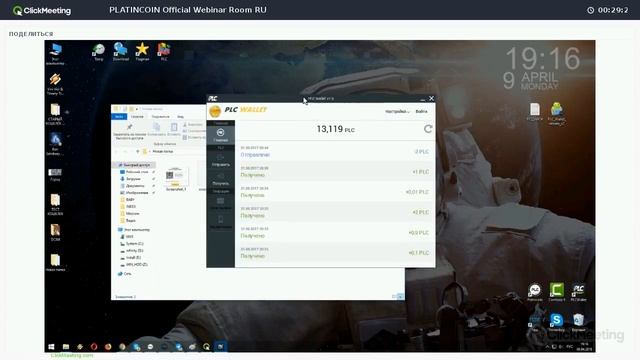Select the Получено transaction of +0,01 PLC
Image resolution: width=640 pixels, height=360 pixels.
(x=335, y=192)
